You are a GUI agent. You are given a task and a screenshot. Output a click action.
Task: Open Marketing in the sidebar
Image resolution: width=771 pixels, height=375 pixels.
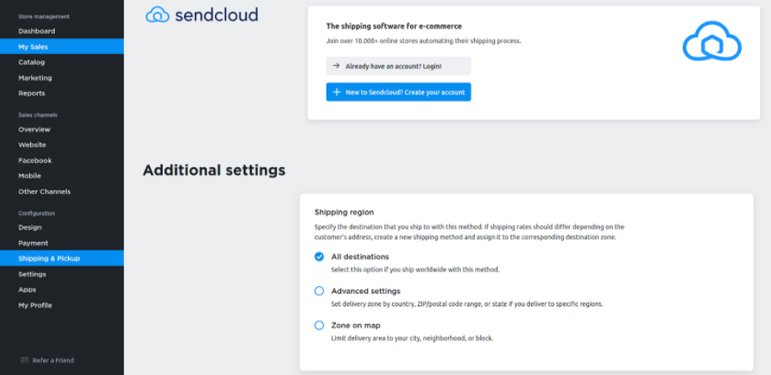(x=62, y=78)
